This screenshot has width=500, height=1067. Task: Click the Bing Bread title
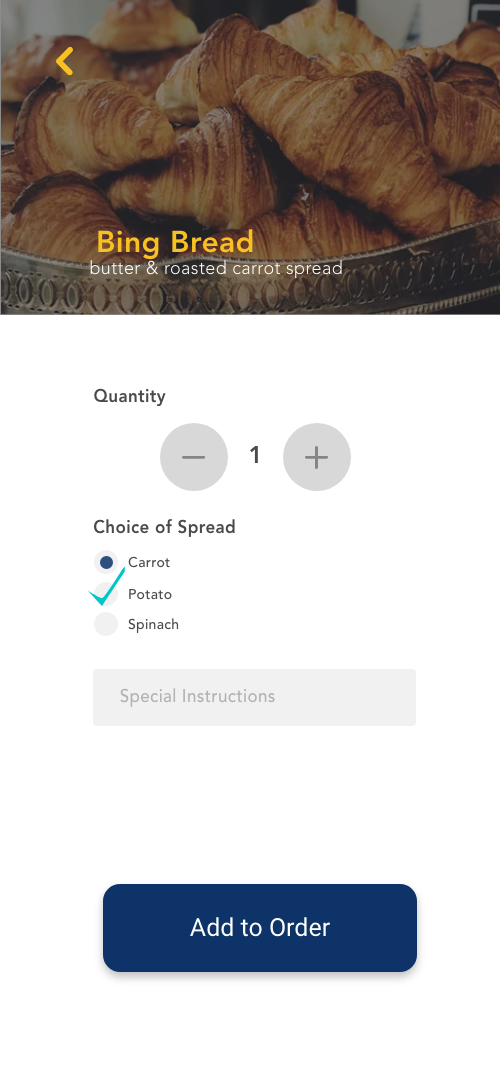click(175, 242)
